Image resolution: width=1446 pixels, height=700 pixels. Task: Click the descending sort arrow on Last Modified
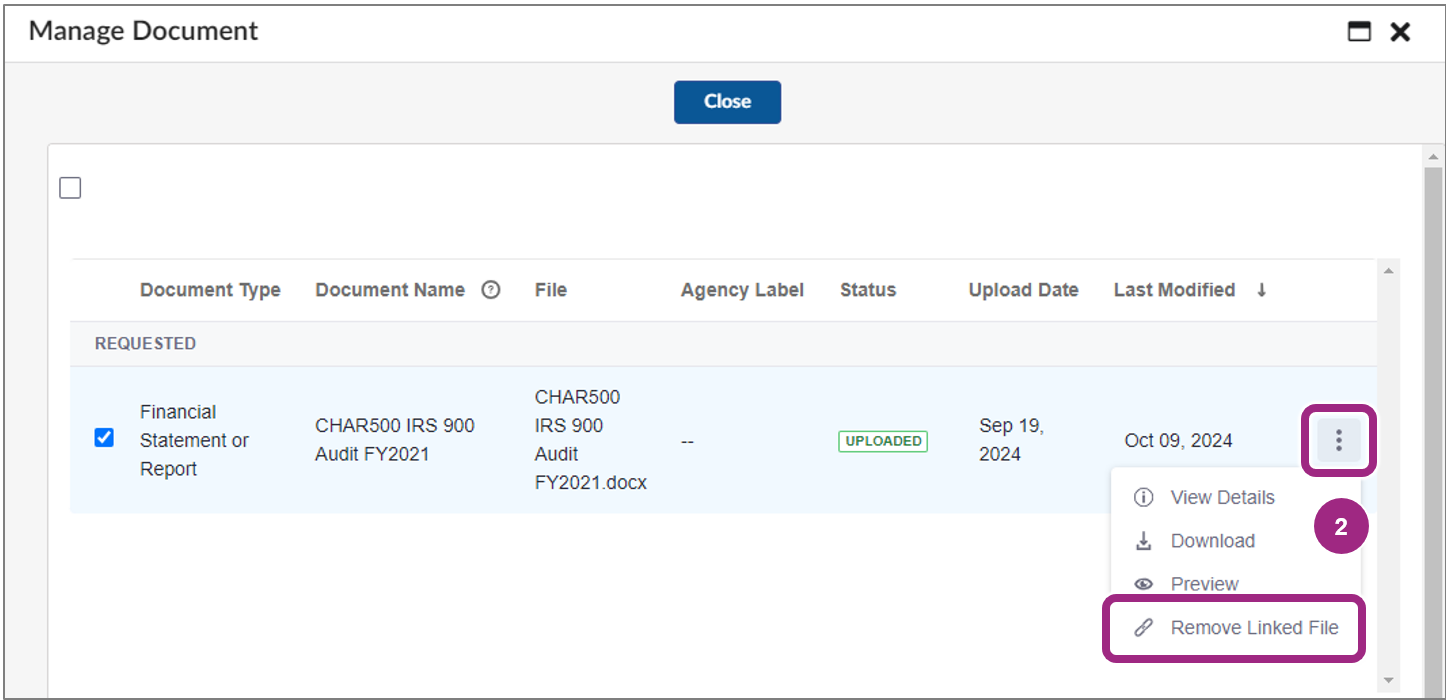pyautogui.click(x=1262, y=289)
